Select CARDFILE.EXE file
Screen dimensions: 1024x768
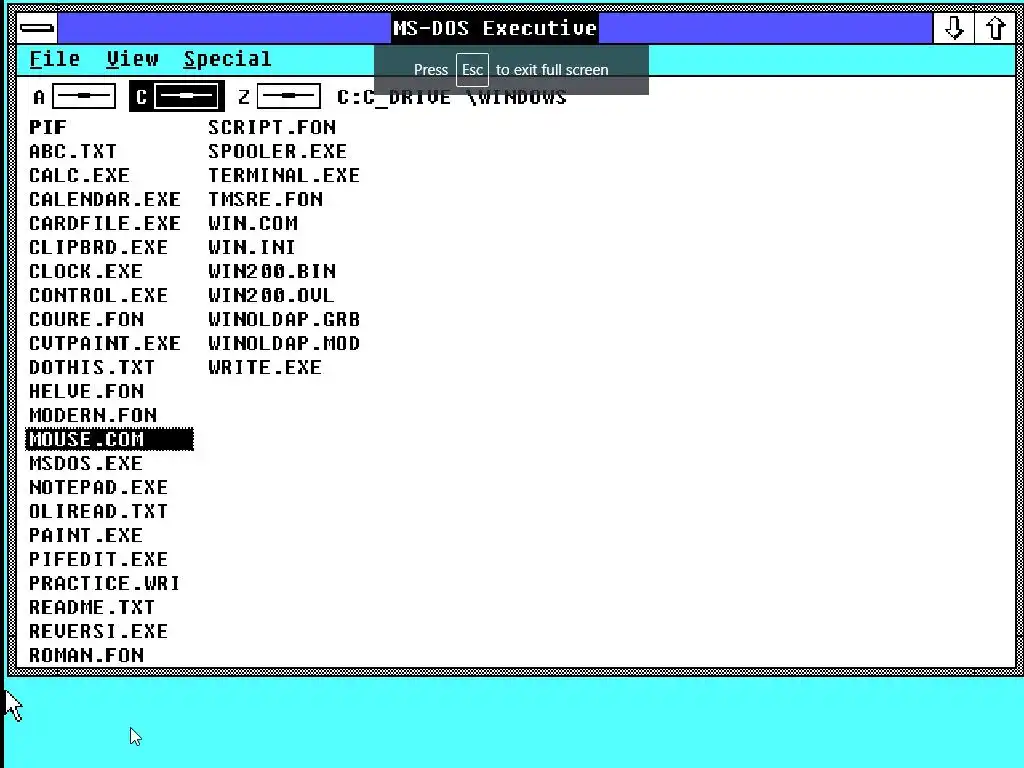coord(104,223)
